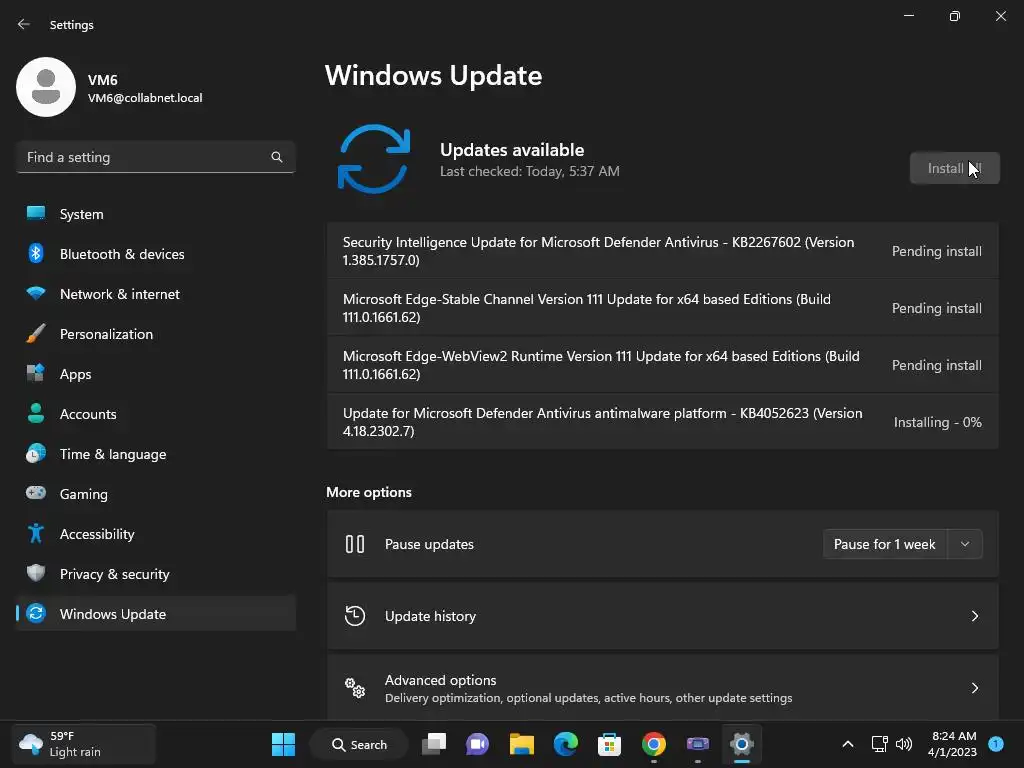Image resolution: width=1024 pixels, height=768 pixels.
Task: Click the Install all button
Action: (x=954, y=168)
